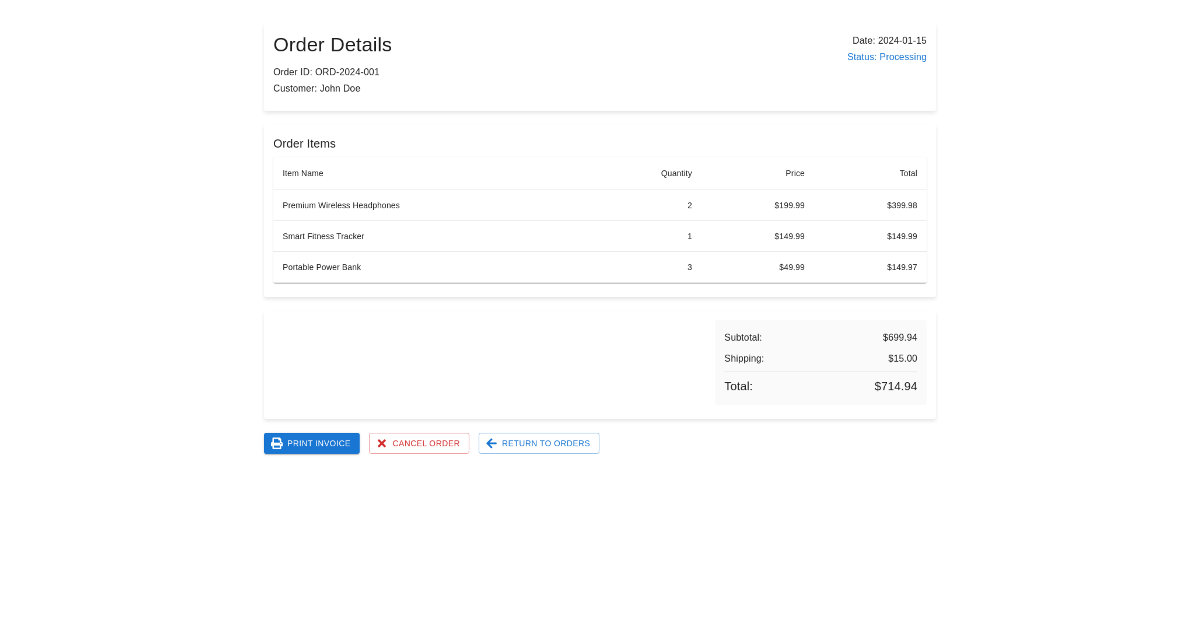Image resolution: width=1200 pixels, height=630 pixels.
Task: Click the Cancel Order button
Action: click(419, 443)
